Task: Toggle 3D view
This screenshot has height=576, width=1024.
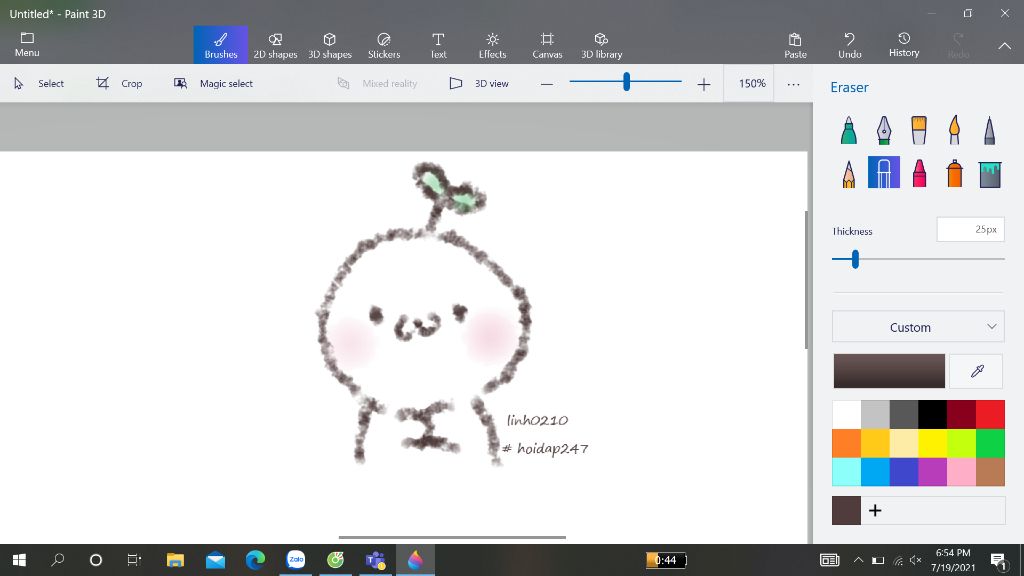Action: [479, 84]
